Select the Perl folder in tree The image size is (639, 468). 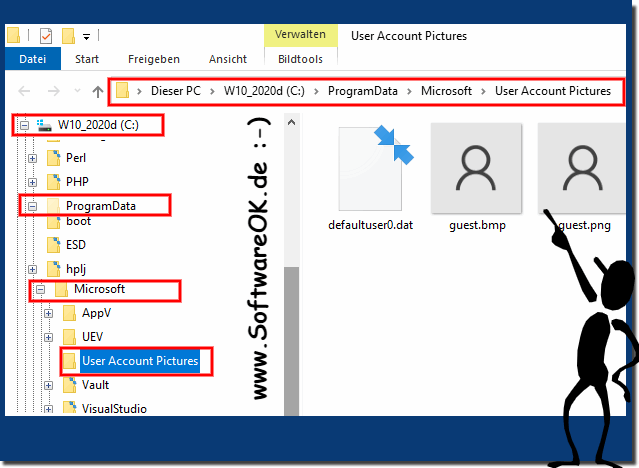[76, 158]
